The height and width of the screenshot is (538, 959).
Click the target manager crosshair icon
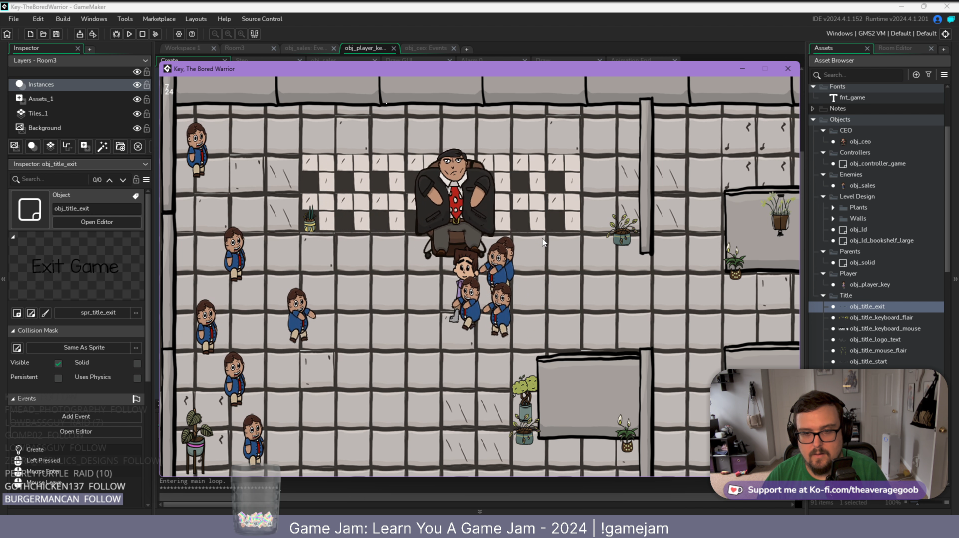946,34
